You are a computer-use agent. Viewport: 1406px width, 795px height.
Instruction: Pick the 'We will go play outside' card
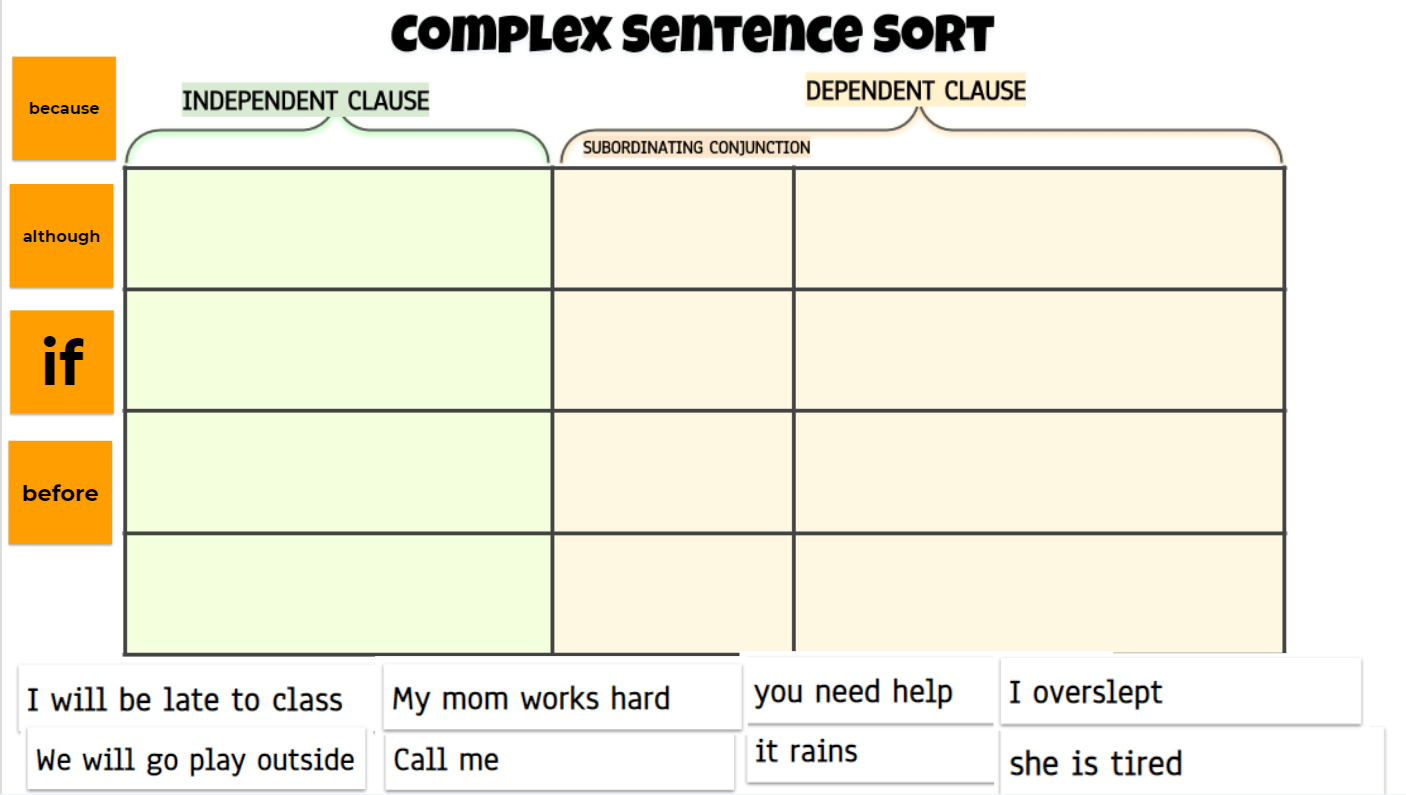click(x=197, y=760)
